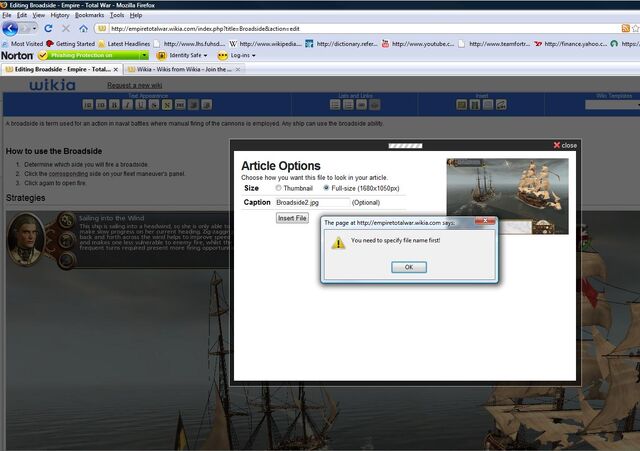This screenshot has height=451, width=640.
Task: Open the History menu
Action: point(60,15)
